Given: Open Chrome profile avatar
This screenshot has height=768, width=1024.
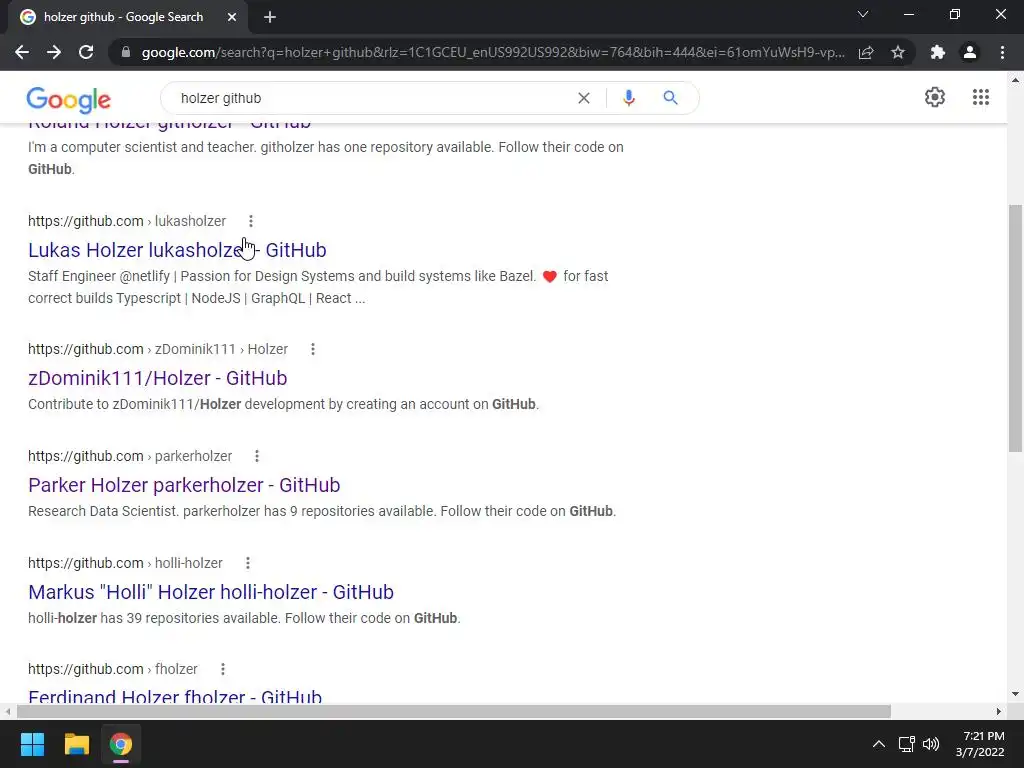Looking at the screenshot, I should pos(970,52).
